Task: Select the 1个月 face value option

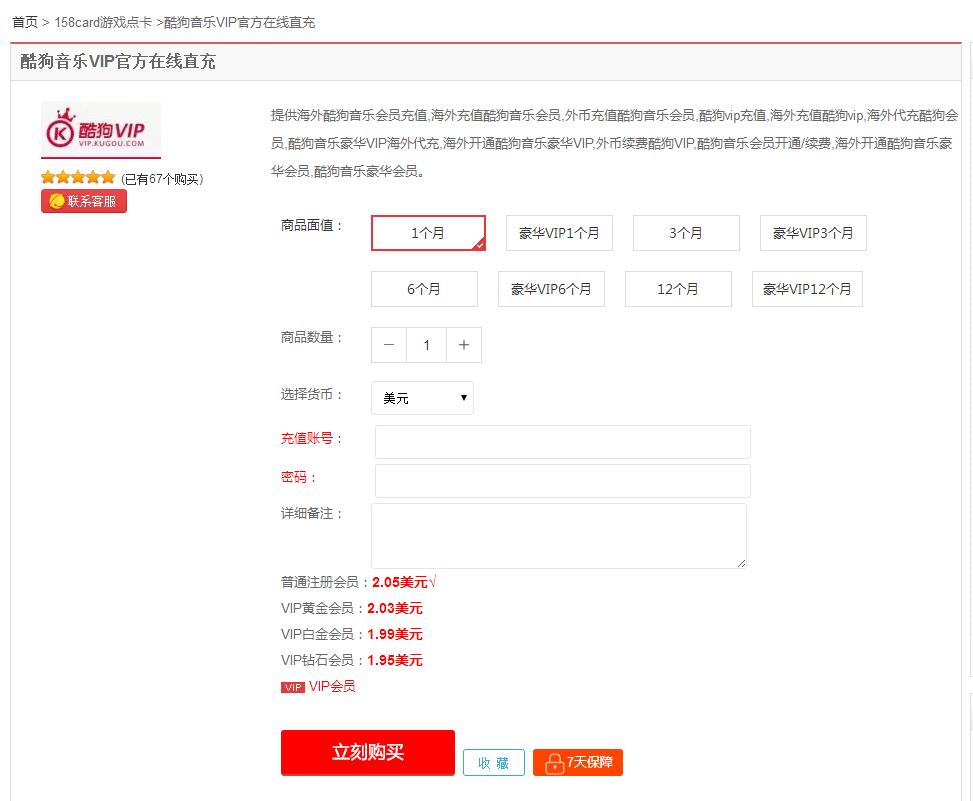Action: [x=428, y=233]
